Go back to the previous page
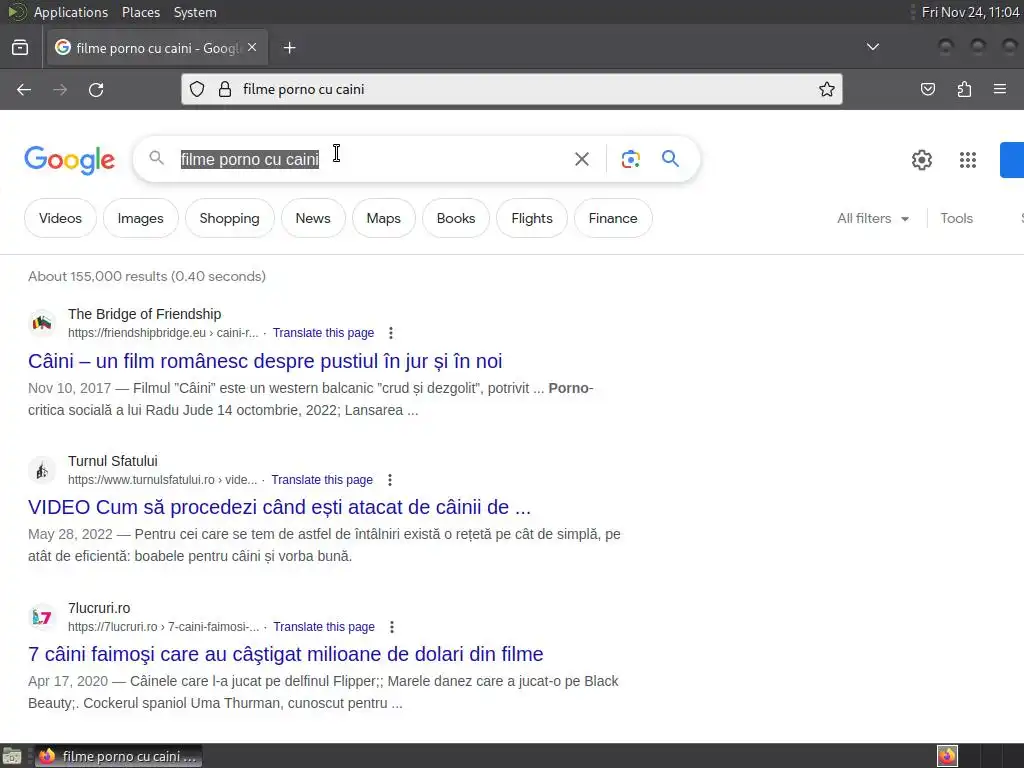The width and height of the screenshot is (1024, 768). point(24,89)
